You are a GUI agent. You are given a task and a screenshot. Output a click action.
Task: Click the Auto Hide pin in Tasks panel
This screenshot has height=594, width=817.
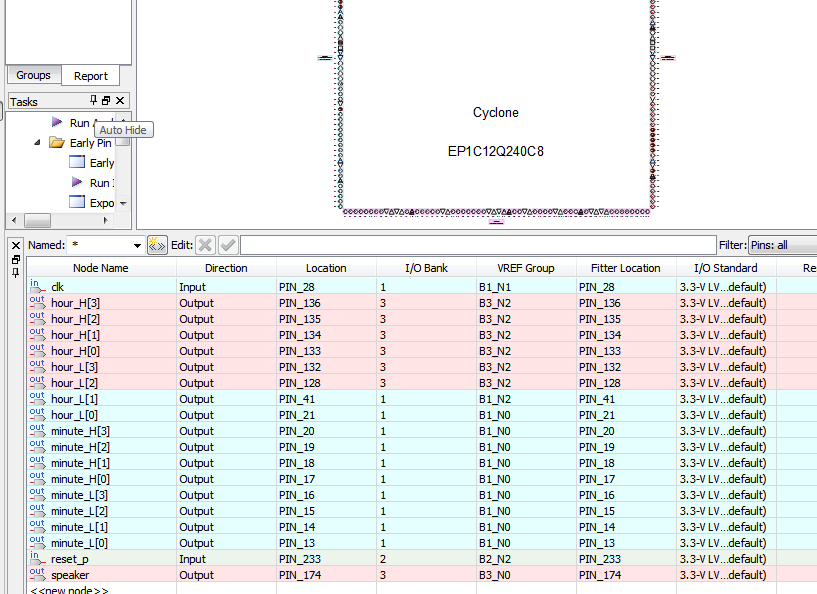pyautogui.click(x=94, y=101)
